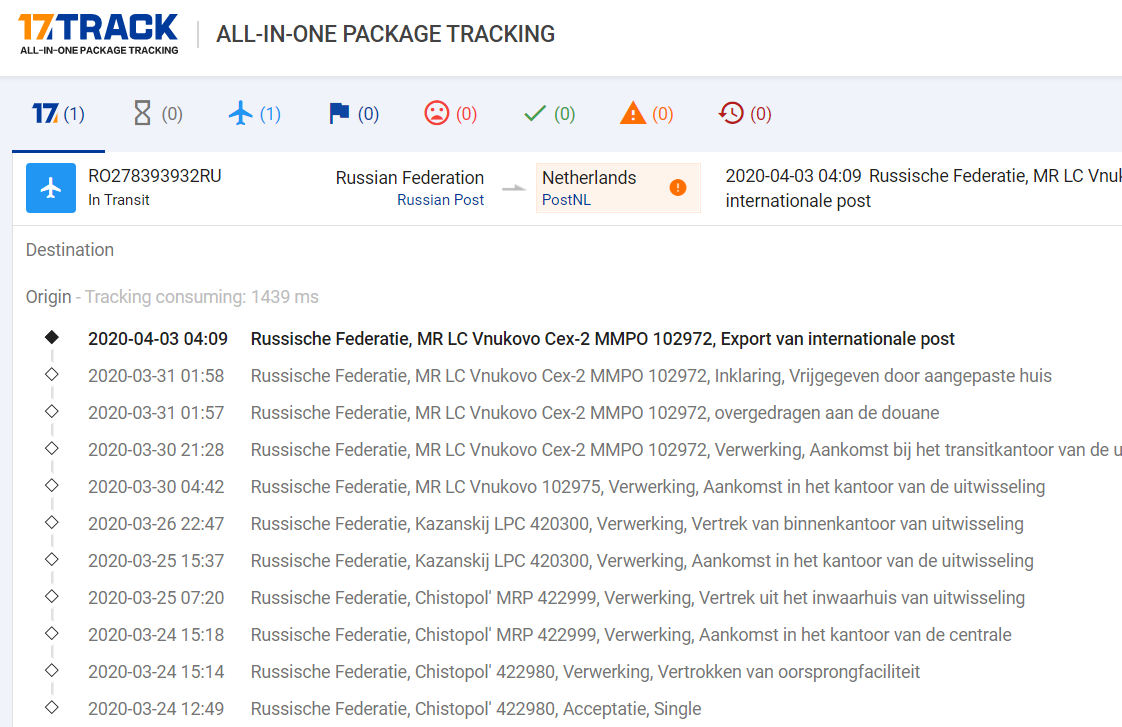The height and width of the screenshot is (727, 1122).
Task: Select the Chistopol' Vertrek uit het inwaarhuis event
Action: [x=638, y=598]
